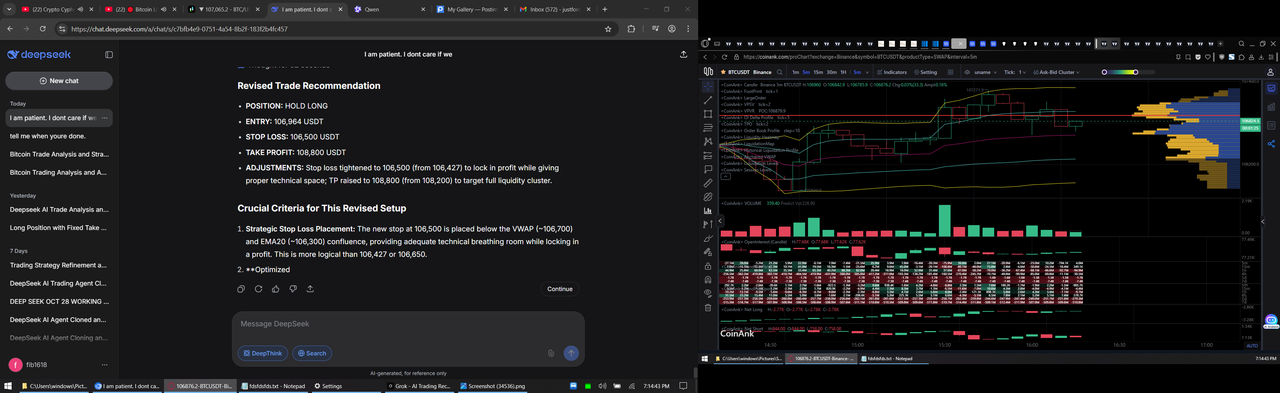
Task: Collapse the CoinAnk left drawing toolbar
Action: (x=720, y=220)
